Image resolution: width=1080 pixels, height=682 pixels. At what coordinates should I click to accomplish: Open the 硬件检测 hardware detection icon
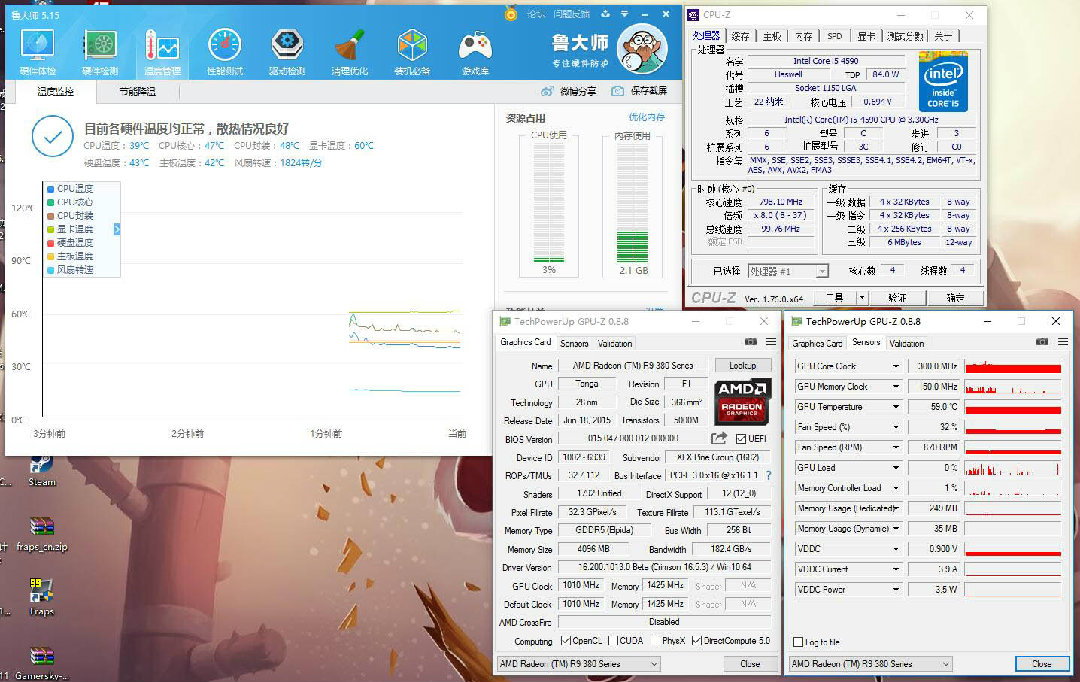tap(100, 47)
